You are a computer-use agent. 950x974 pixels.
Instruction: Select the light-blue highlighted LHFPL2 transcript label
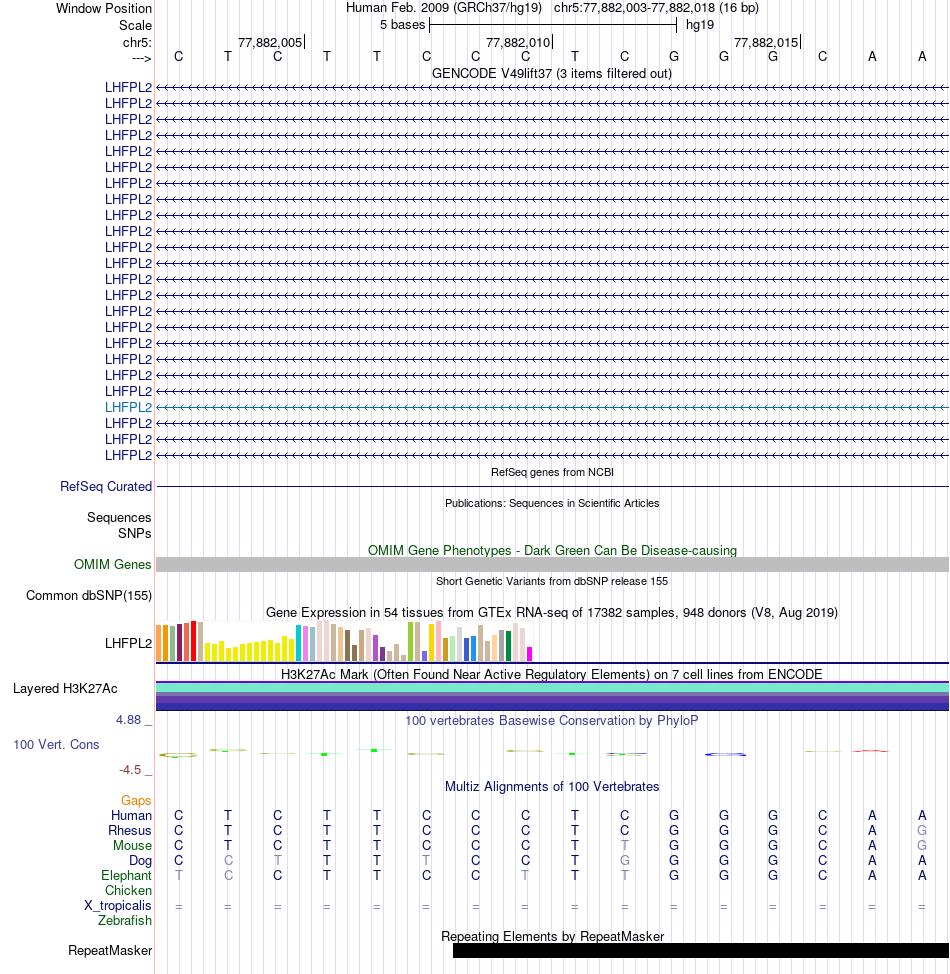click(x=129, y=407)
